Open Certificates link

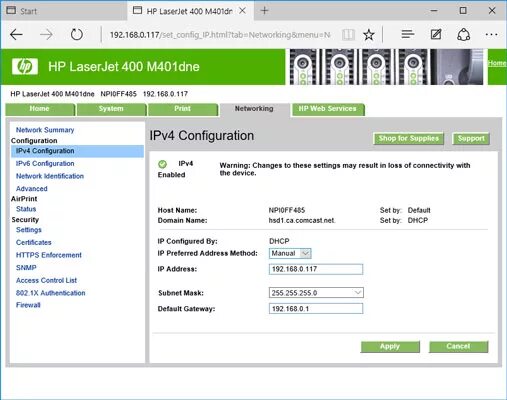[34, 243]
